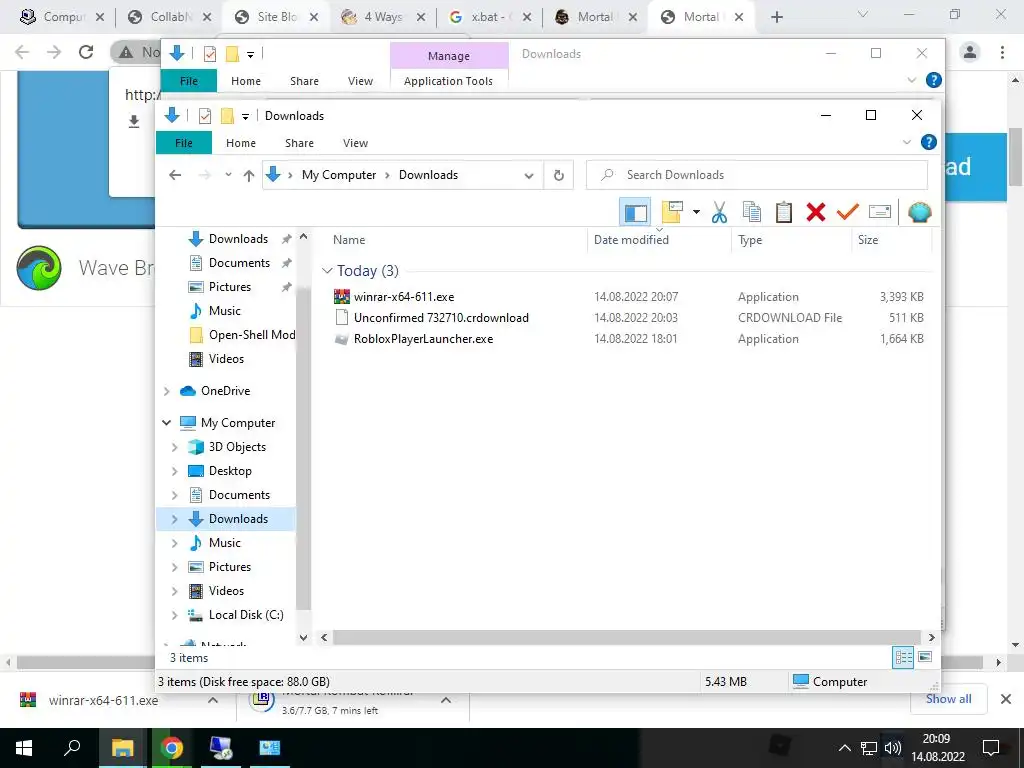Open pinned Pictures in quick access
The image size is (1024, 768).
pyautogui.click(x=229, y=287)
